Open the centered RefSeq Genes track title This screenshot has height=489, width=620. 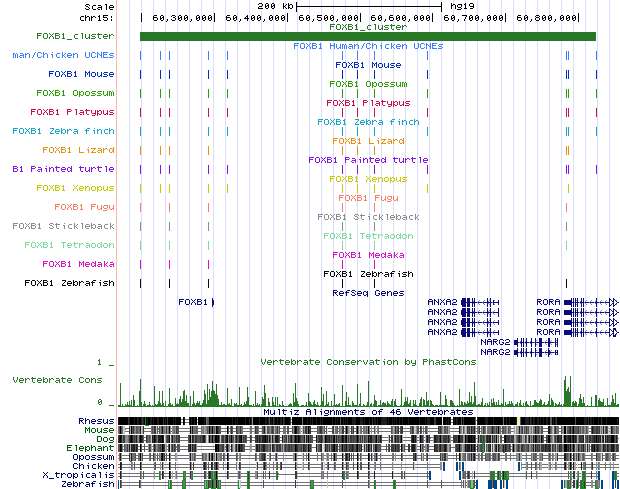tap(367, 293)
